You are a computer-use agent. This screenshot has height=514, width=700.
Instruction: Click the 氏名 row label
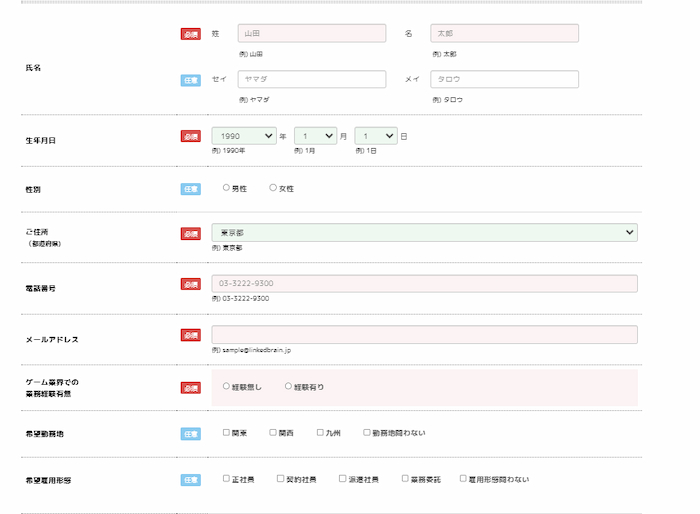33,68
